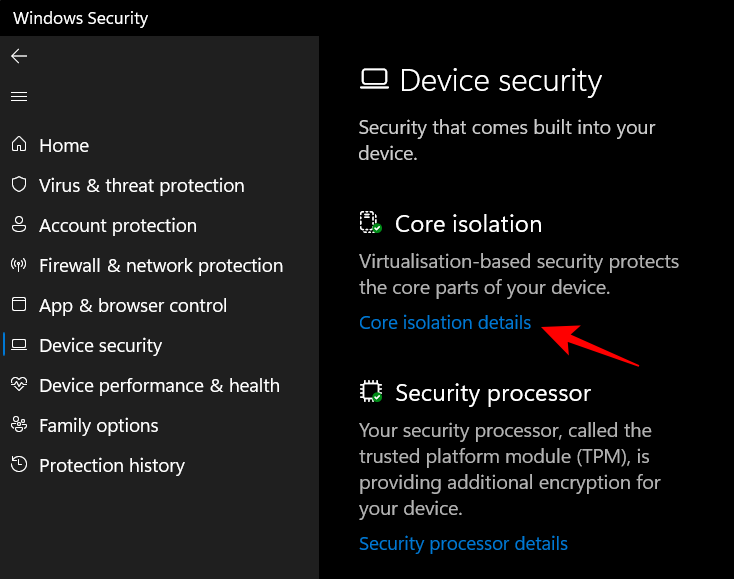
Task: Click the Device security laptop heading icon
Action: (x=374, y=80)
